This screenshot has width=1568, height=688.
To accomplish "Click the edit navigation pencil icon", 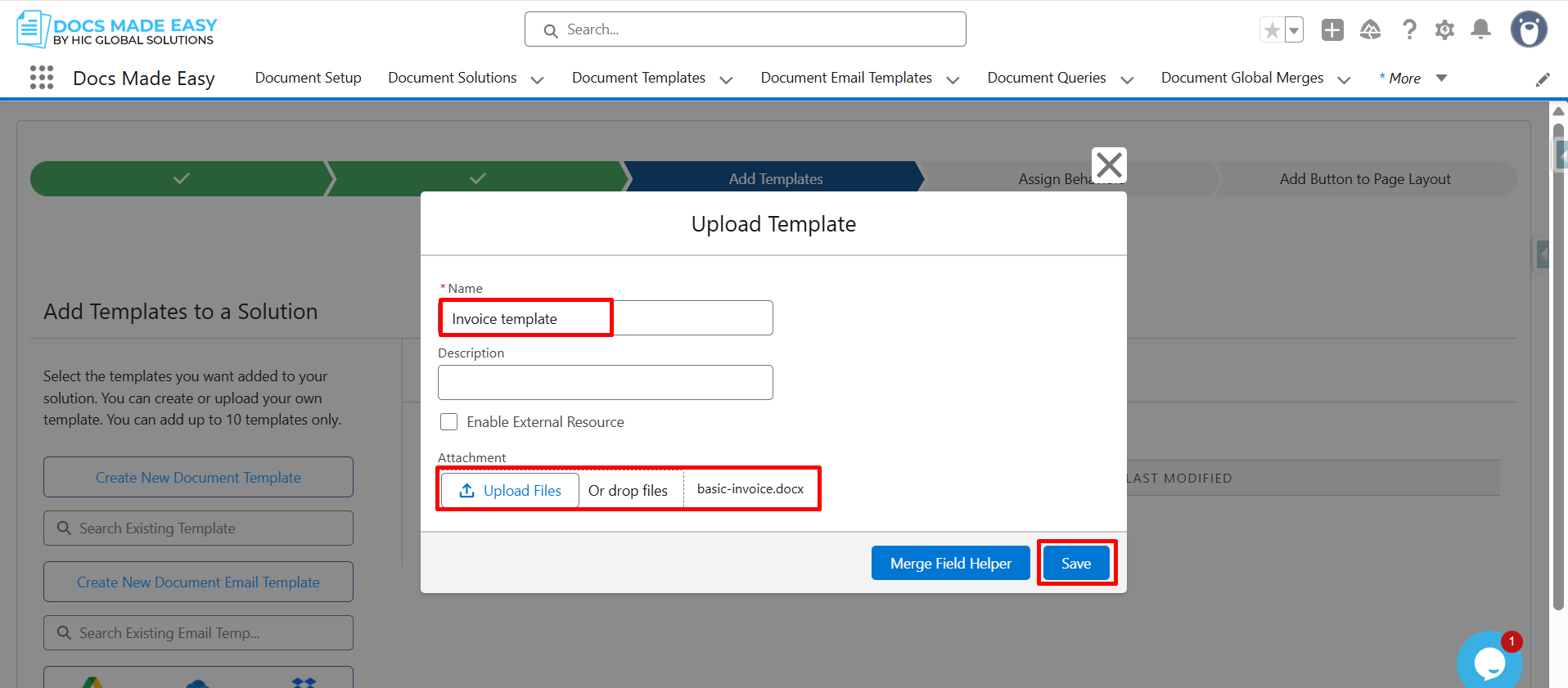I will 1543,79.
